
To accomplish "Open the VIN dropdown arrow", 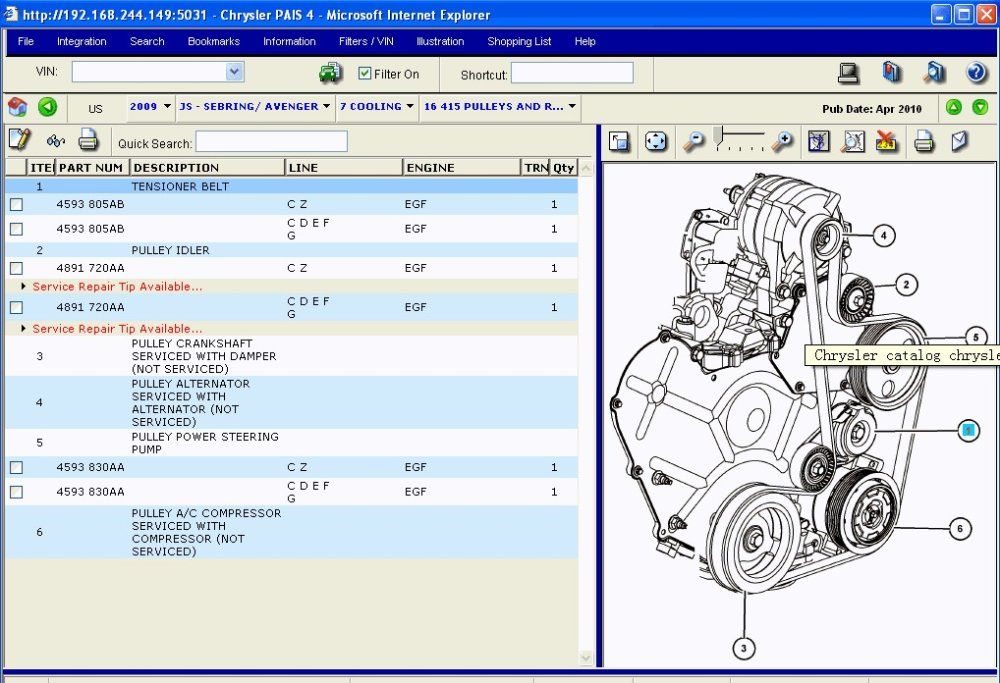I will (x=235, y=71).
